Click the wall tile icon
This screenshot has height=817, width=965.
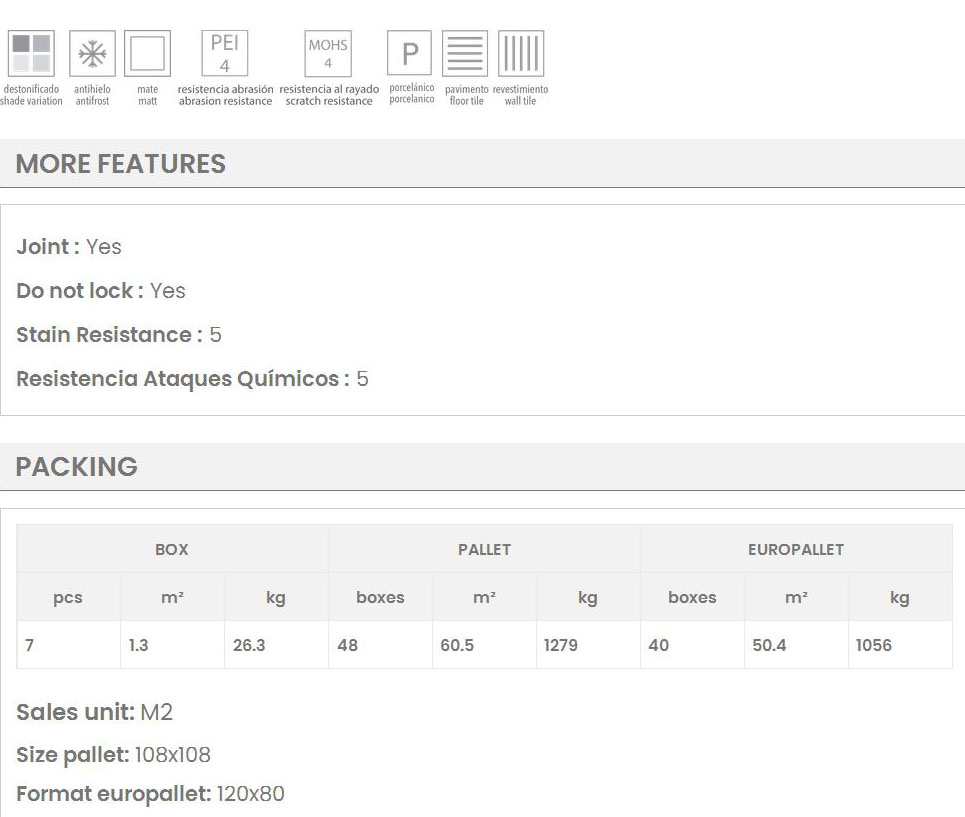tap(521, 54)
